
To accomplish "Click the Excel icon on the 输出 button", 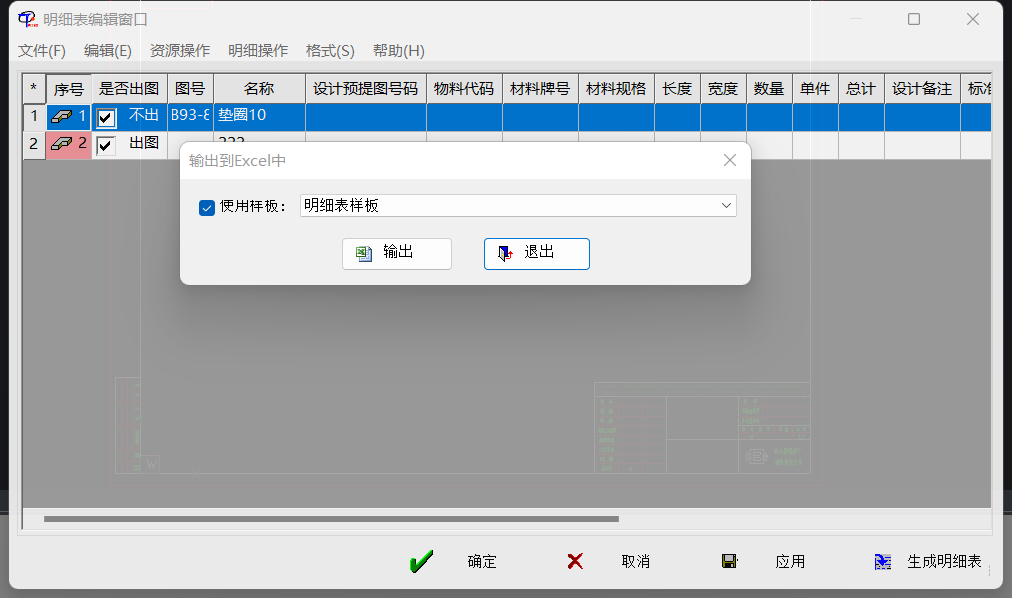I will [x=364, y=253].
